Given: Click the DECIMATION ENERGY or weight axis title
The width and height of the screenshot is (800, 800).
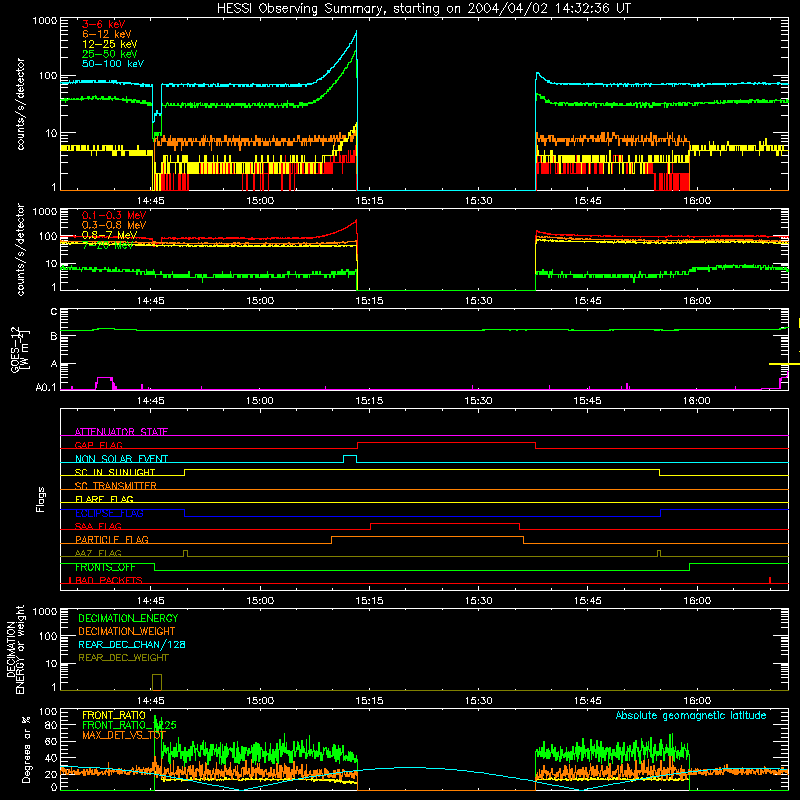Looking at the screenshot, I should click(15, 649).
